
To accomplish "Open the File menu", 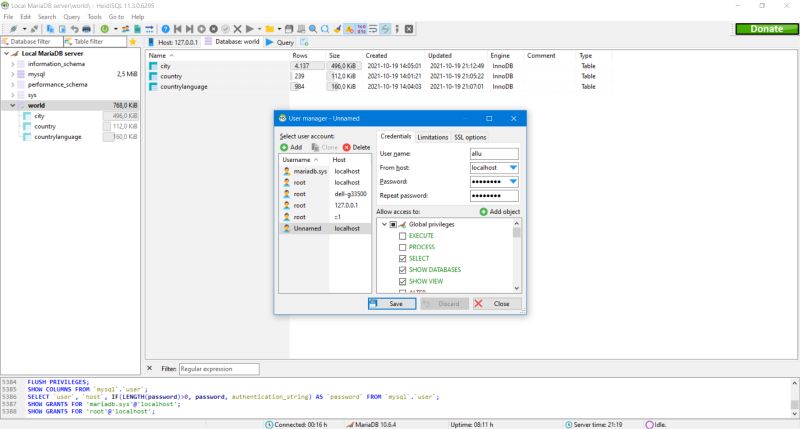I will click(x=8, y=17).
